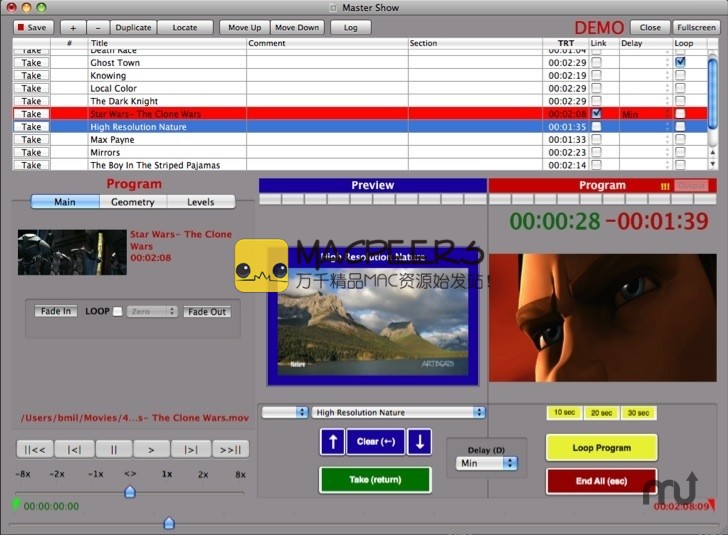Click the Move Down button
The image size is (728, 535).
297,27
